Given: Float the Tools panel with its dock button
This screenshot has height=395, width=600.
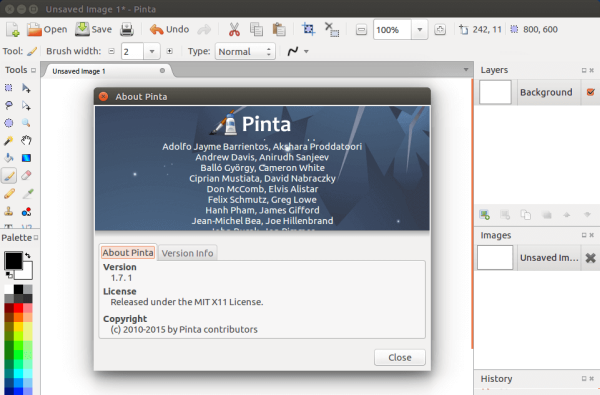Looking at the screenshot, I should coord(34,70).
